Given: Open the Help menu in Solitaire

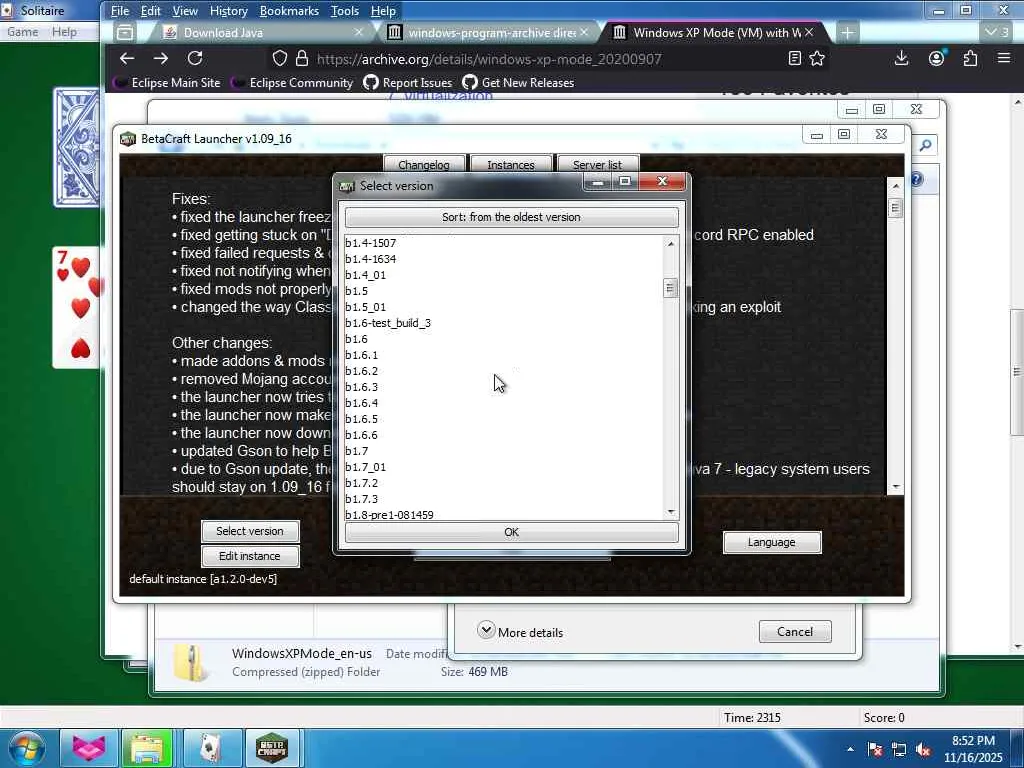Looking at the screenshot, I should click(x=64, y=32).
